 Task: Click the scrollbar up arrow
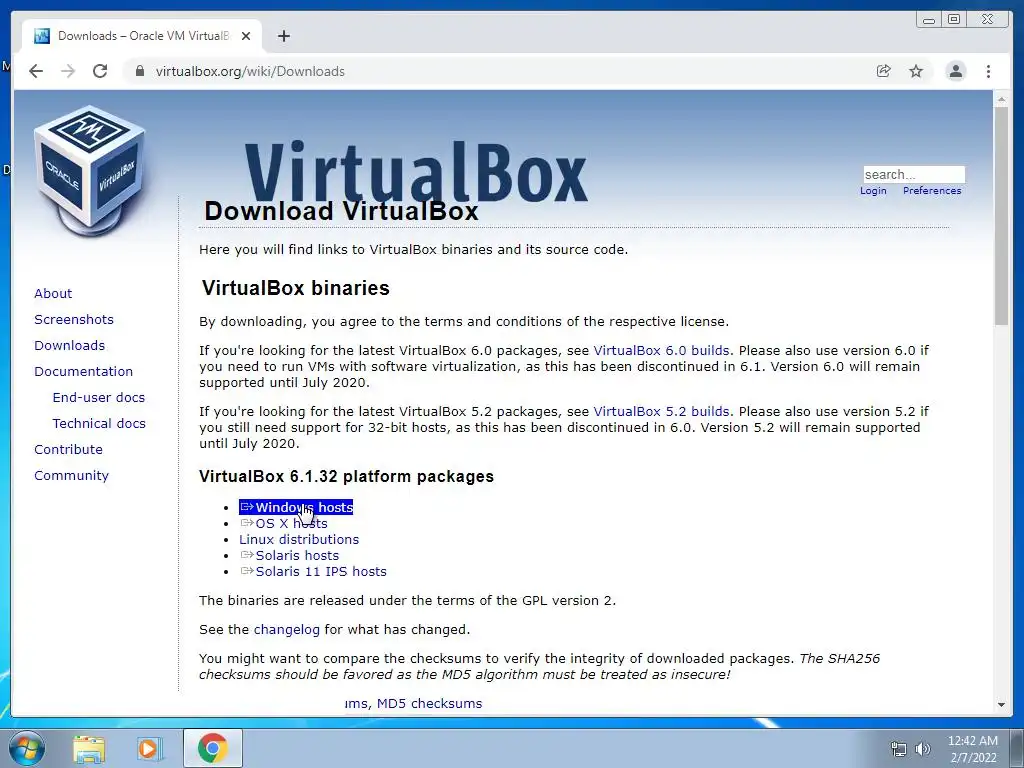click(1001, 99)
